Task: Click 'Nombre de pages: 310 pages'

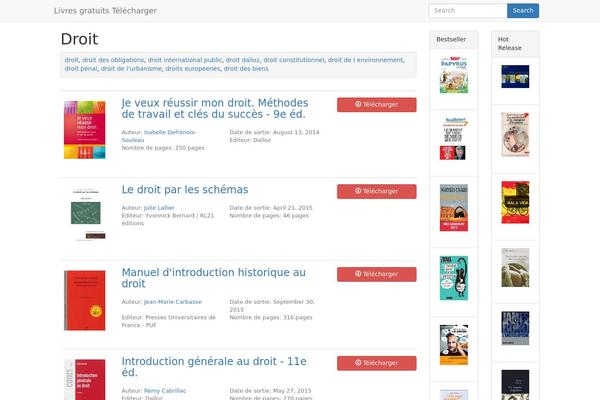Action: pyautogui.click(x=271, y=317)
